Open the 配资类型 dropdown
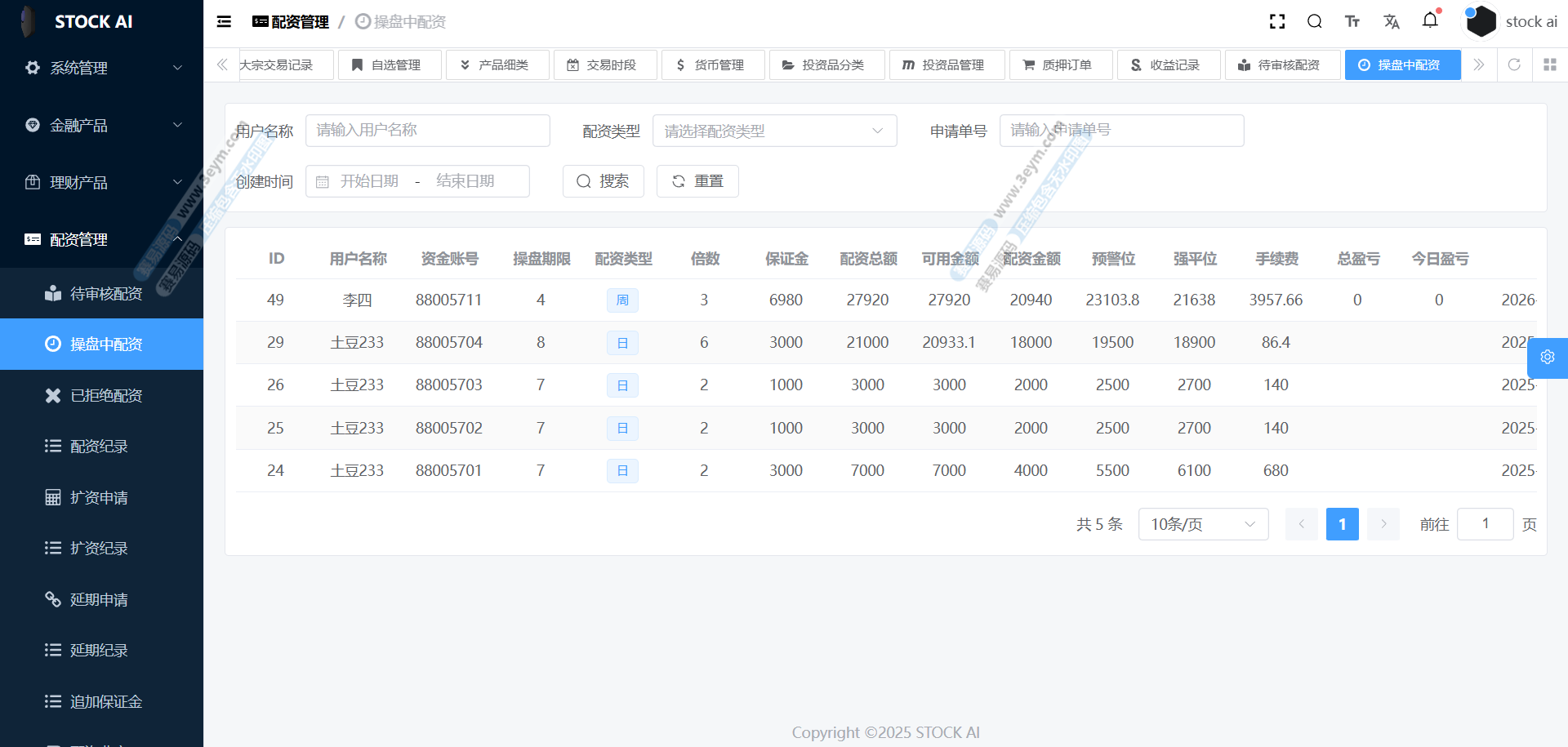1568x747 pixels. [773, 131]
